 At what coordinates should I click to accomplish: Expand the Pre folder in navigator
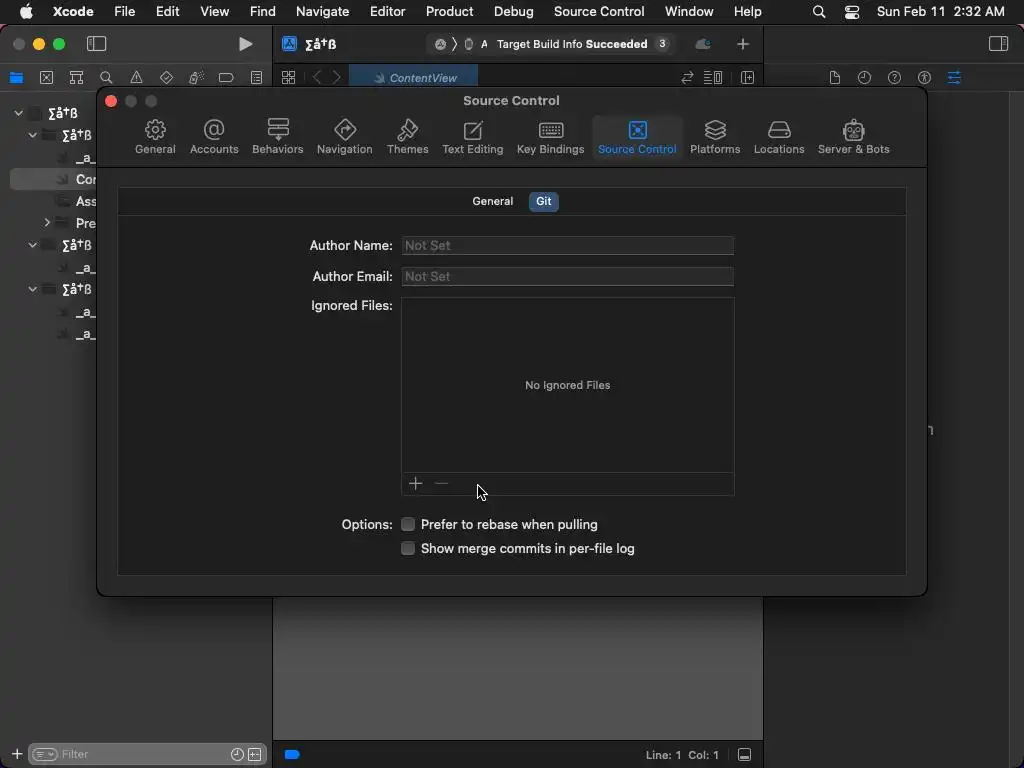coord(47,223)
